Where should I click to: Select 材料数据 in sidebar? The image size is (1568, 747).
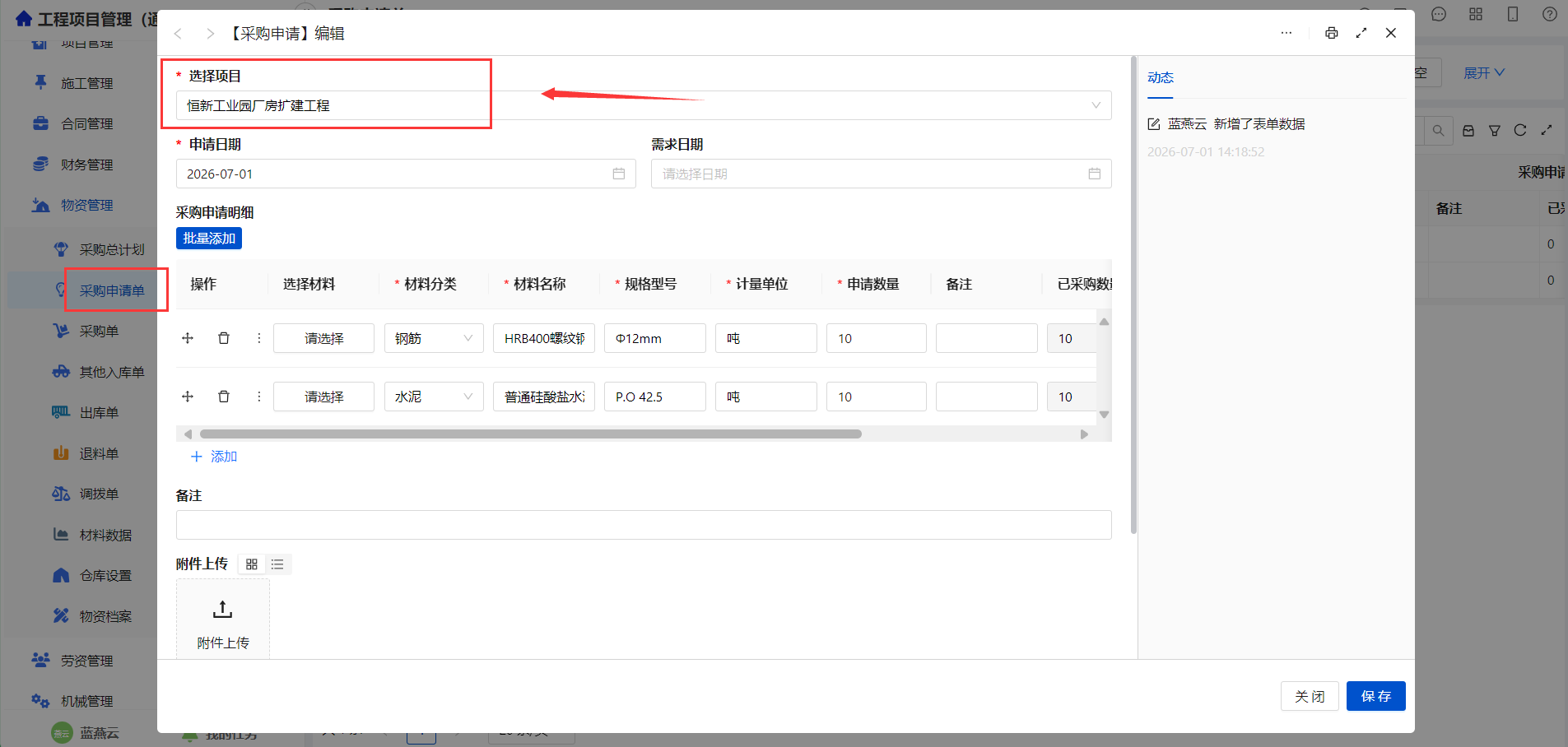(105, 535)
